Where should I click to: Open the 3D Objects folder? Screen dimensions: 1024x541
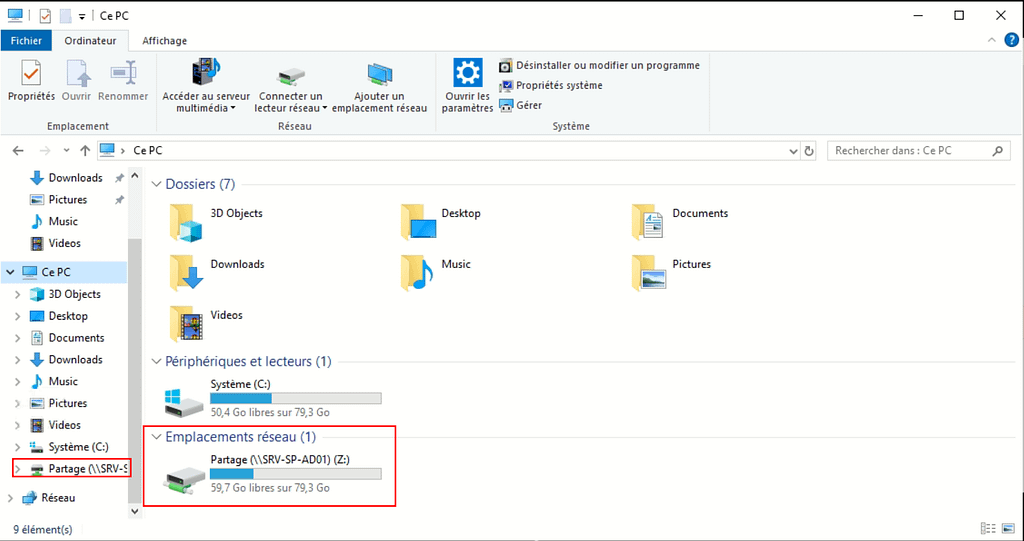click(x=187, y=222)
